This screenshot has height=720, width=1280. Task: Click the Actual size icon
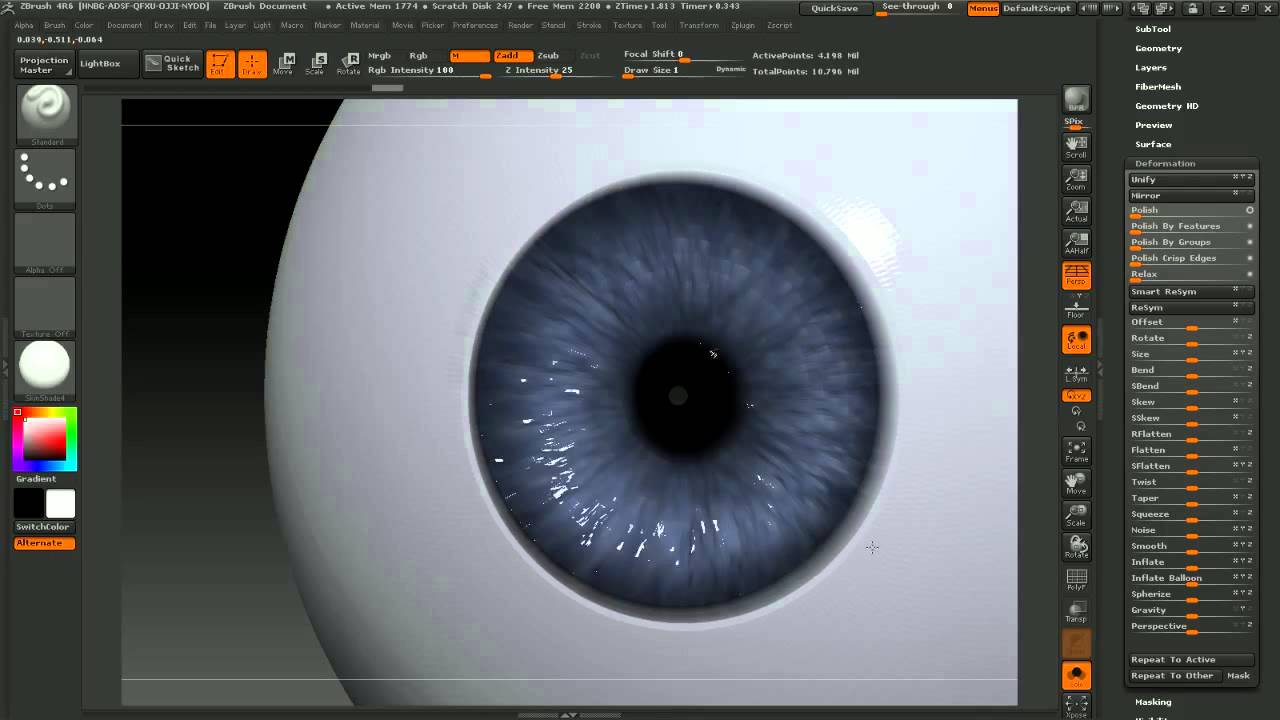[x=1076, y=211]
